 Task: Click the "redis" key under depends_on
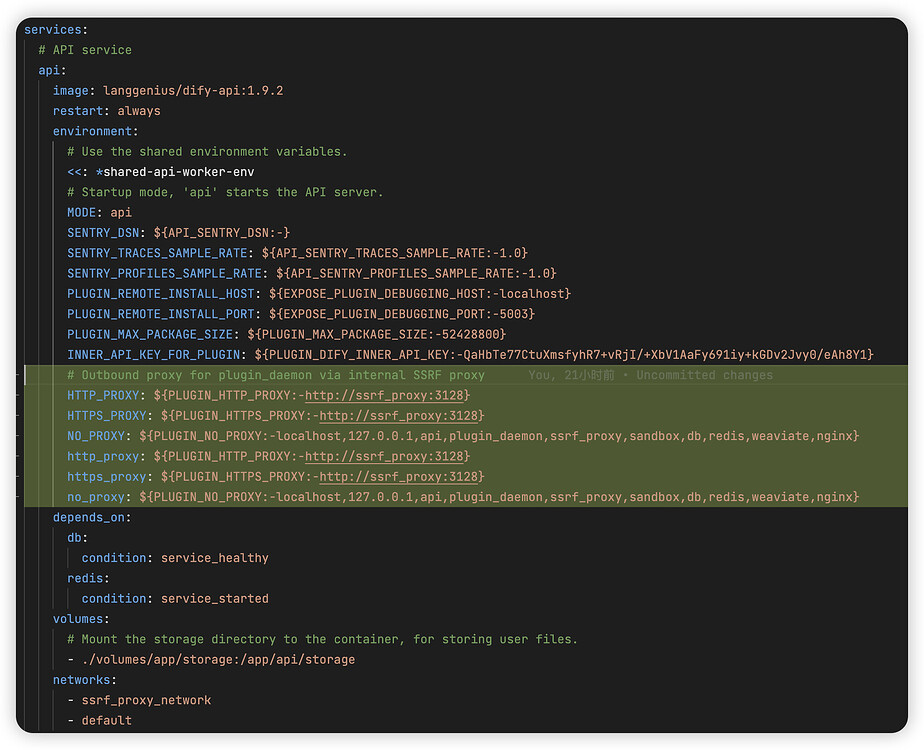(x=85, y=579)
